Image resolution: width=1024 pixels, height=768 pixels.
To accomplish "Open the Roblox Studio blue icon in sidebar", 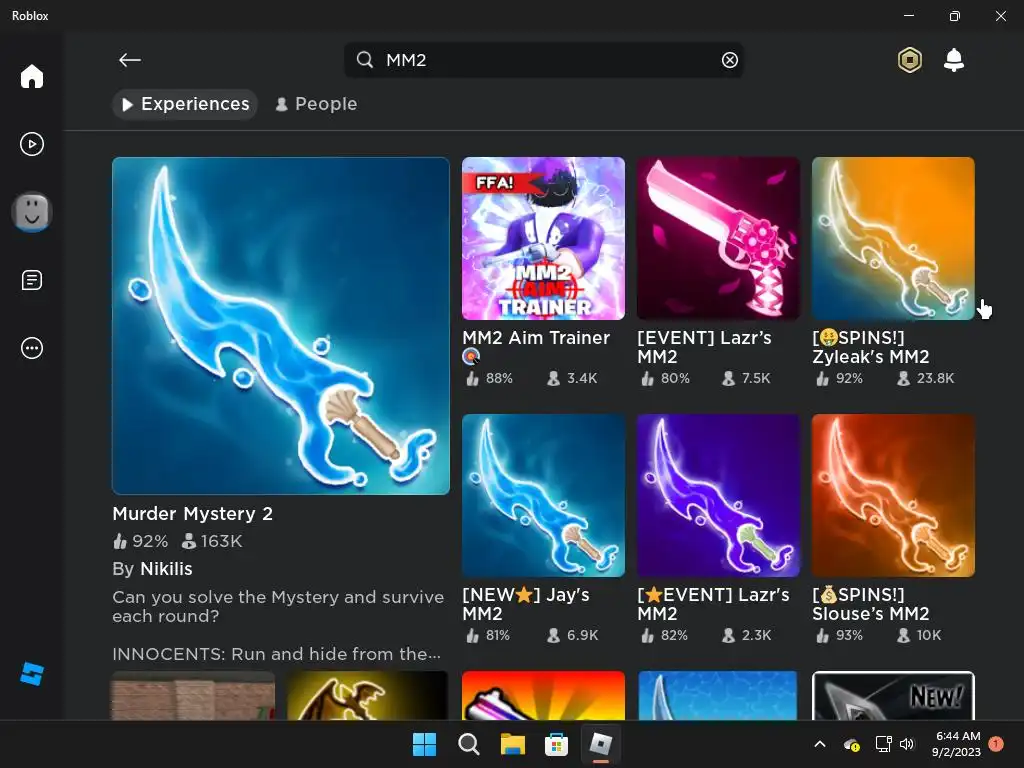I will pyautogui.click(x=31, y=673).
